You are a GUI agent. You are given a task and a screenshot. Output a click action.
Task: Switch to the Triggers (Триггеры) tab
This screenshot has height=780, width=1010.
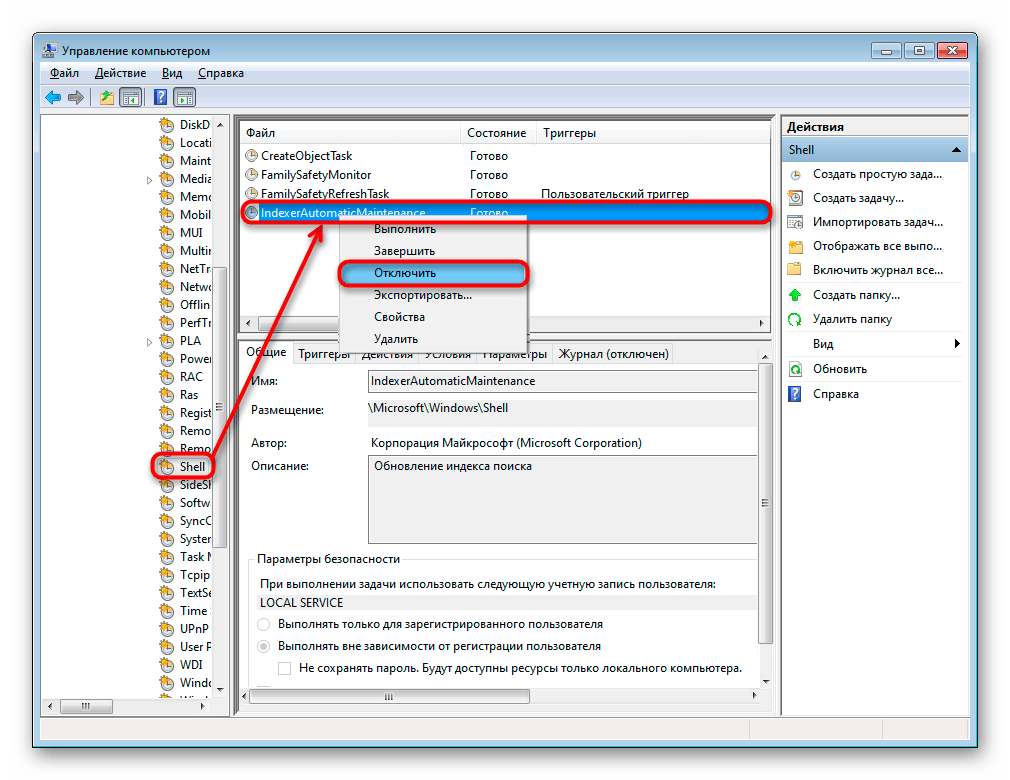323,354
